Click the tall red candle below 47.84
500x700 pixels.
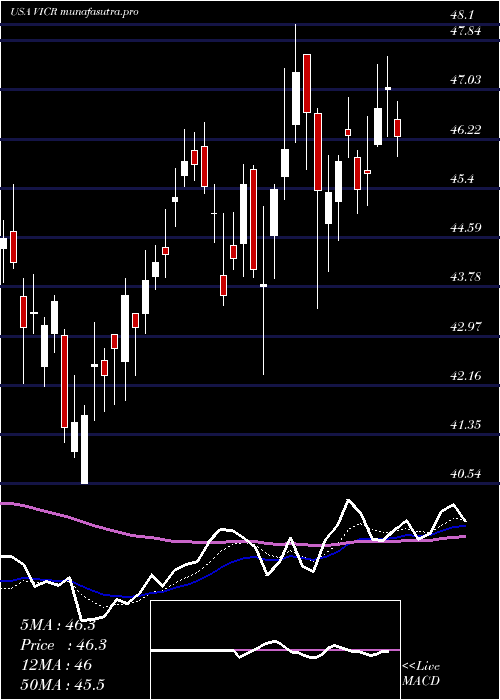307,83
